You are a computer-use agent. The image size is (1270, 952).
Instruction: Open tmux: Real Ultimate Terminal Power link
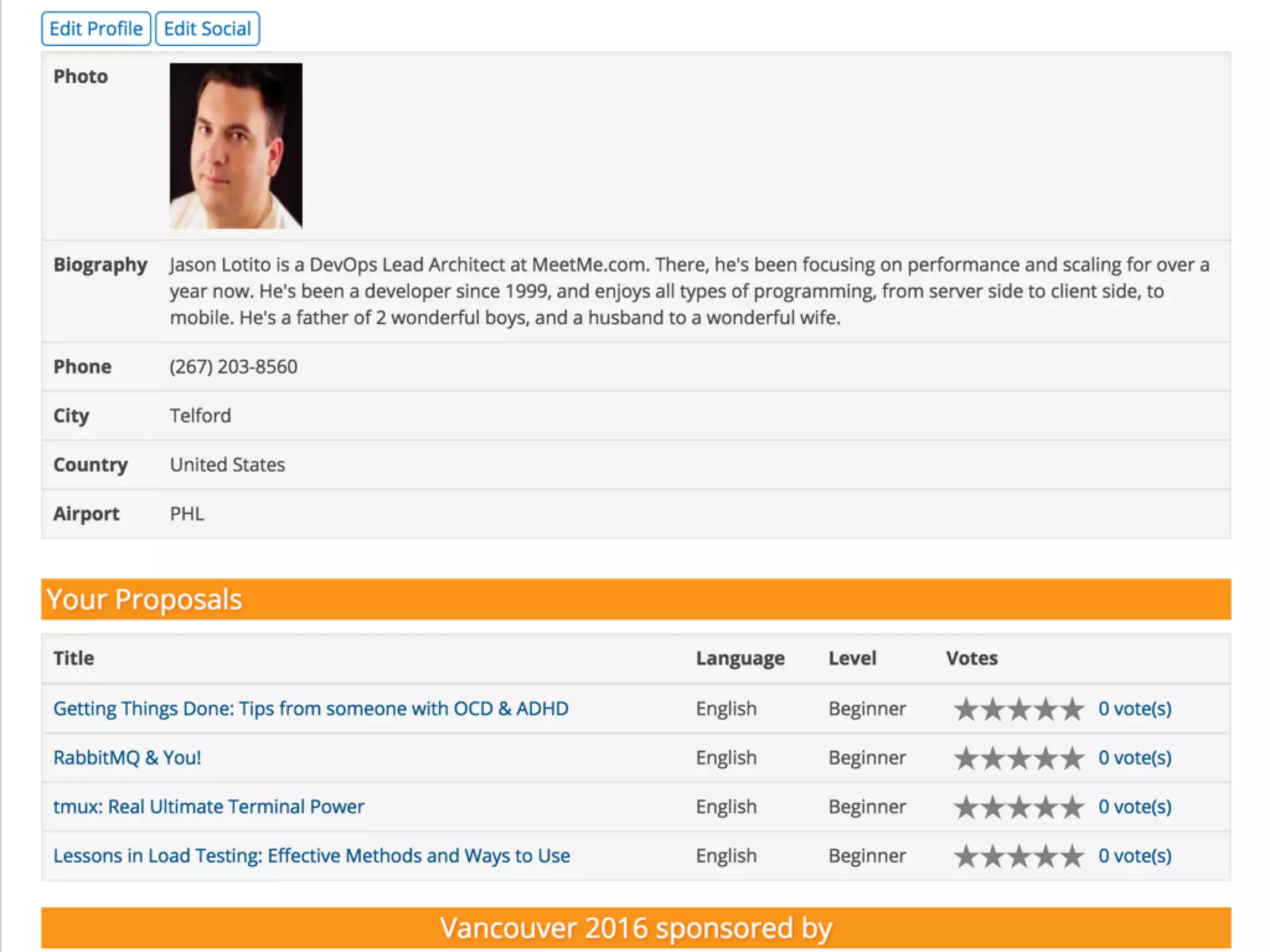coord(208,806)
